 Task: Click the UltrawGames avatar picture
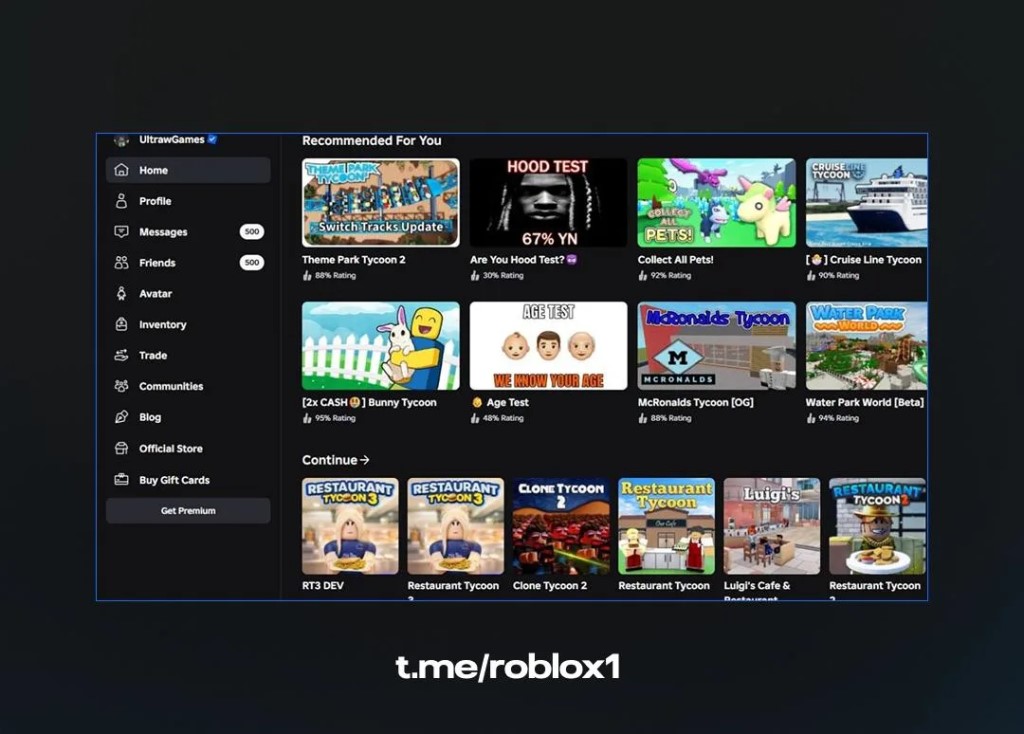point(121,140)
